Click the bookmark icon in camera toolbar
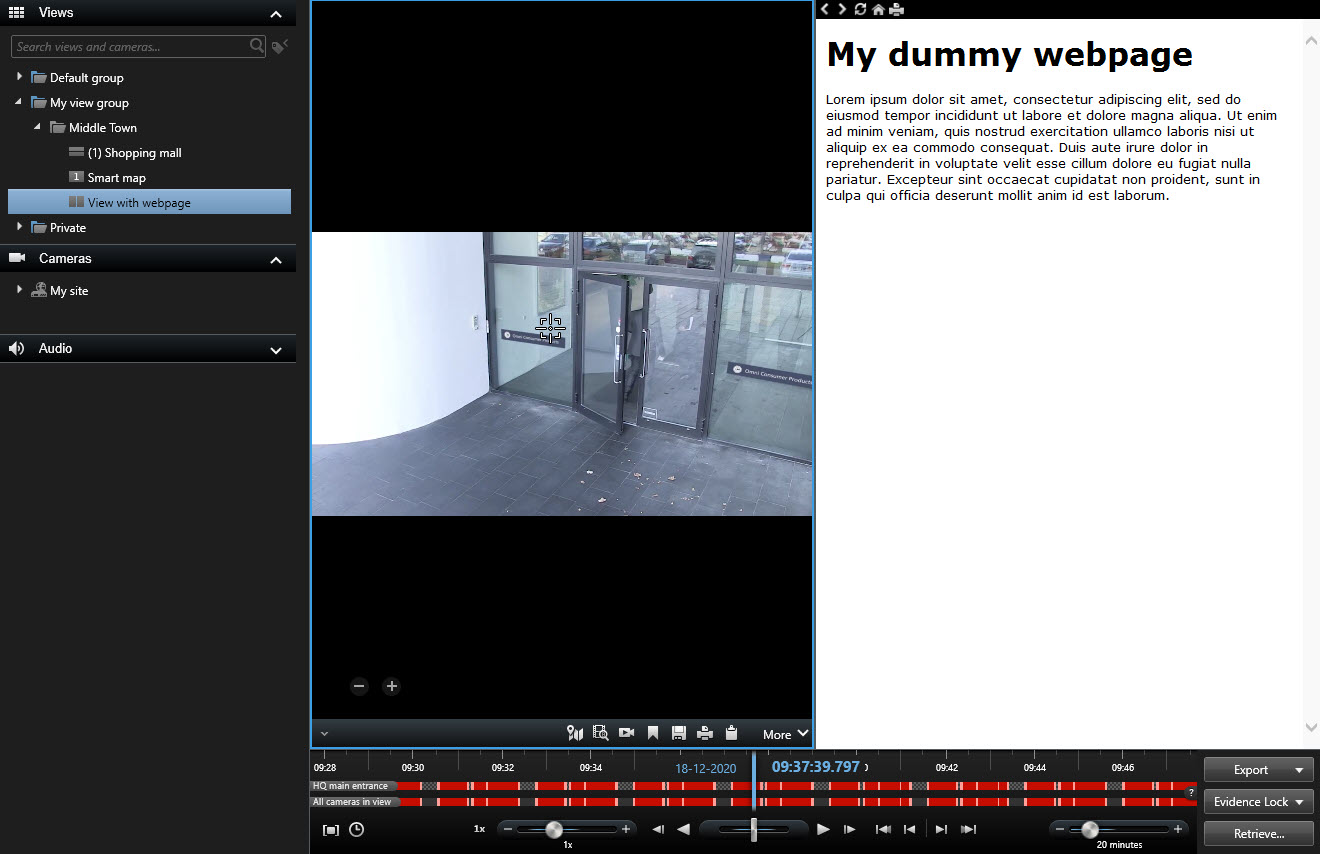The image size is (1320, 854). pos(653,733)
